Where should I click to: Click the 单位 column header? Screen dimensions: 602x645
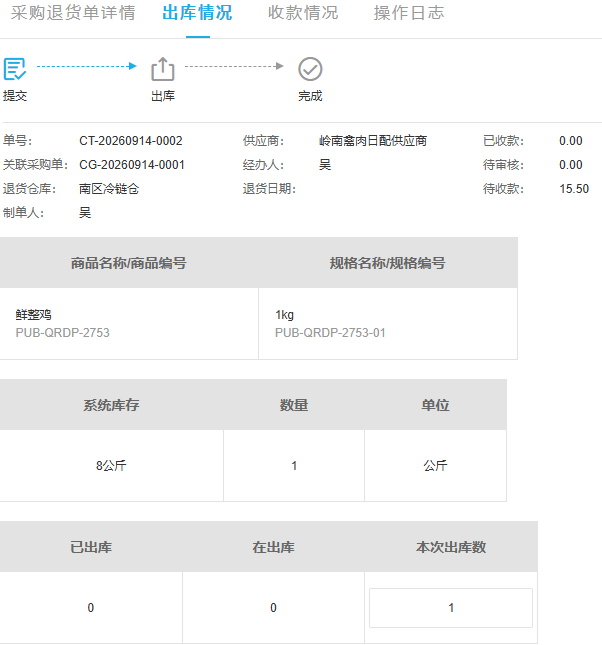[x=435, y=405]
